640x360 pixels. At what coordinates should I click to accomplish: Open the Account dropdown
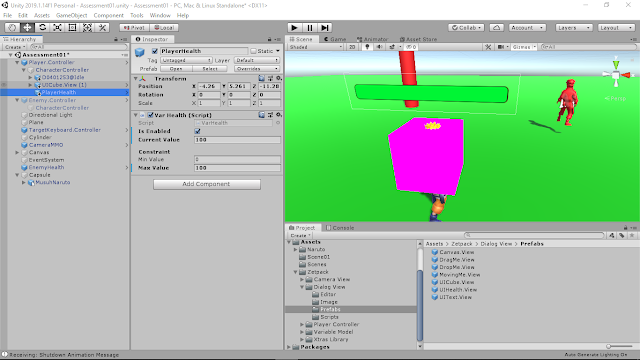[x=527, y=27]
